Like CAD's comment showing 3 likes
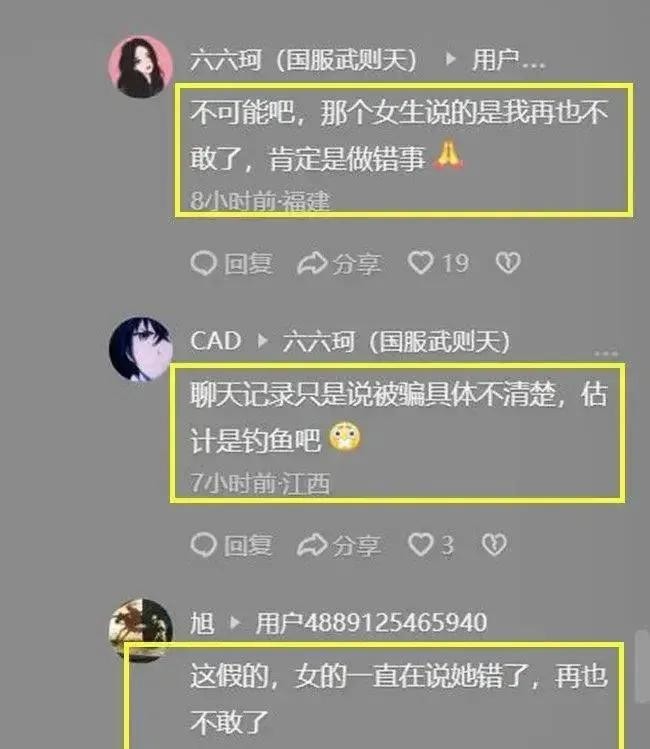The image size is (650, 749). pyautogui.click(x=420, y=545)
